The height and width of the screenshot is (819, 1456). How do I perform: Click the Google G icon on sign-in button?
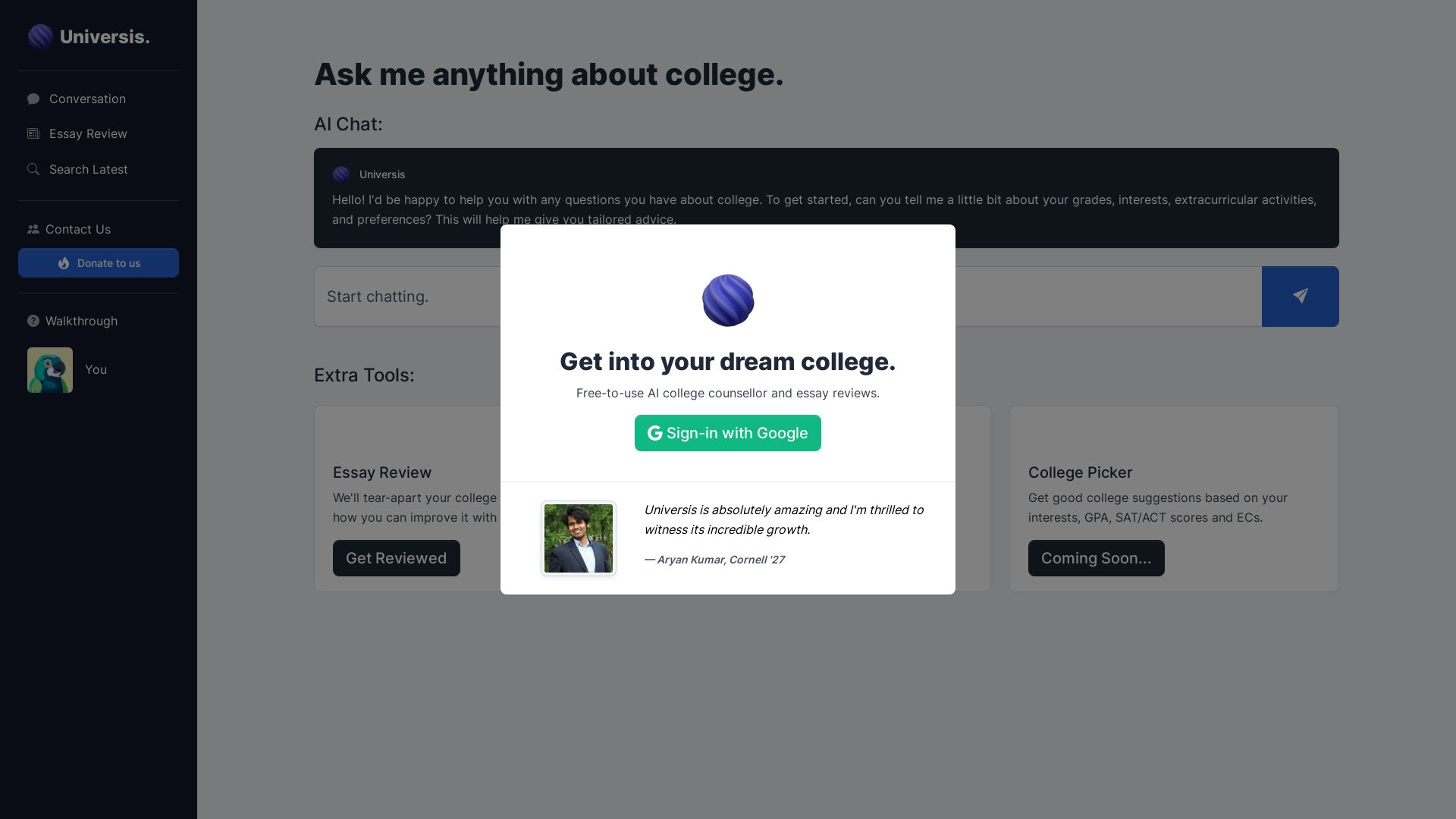tap(654, 433)
